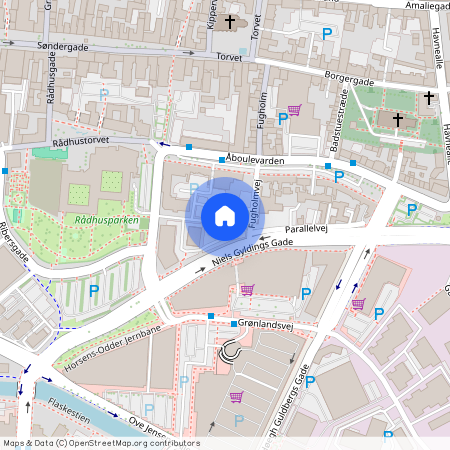Click the parking P next to Fugholm cart
450x450 pixels.
283,119
